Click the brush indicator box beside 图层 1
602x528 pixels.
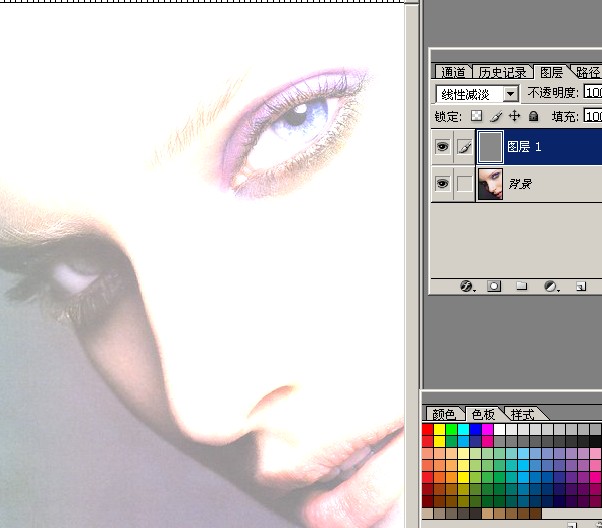(x=465, y=147)
